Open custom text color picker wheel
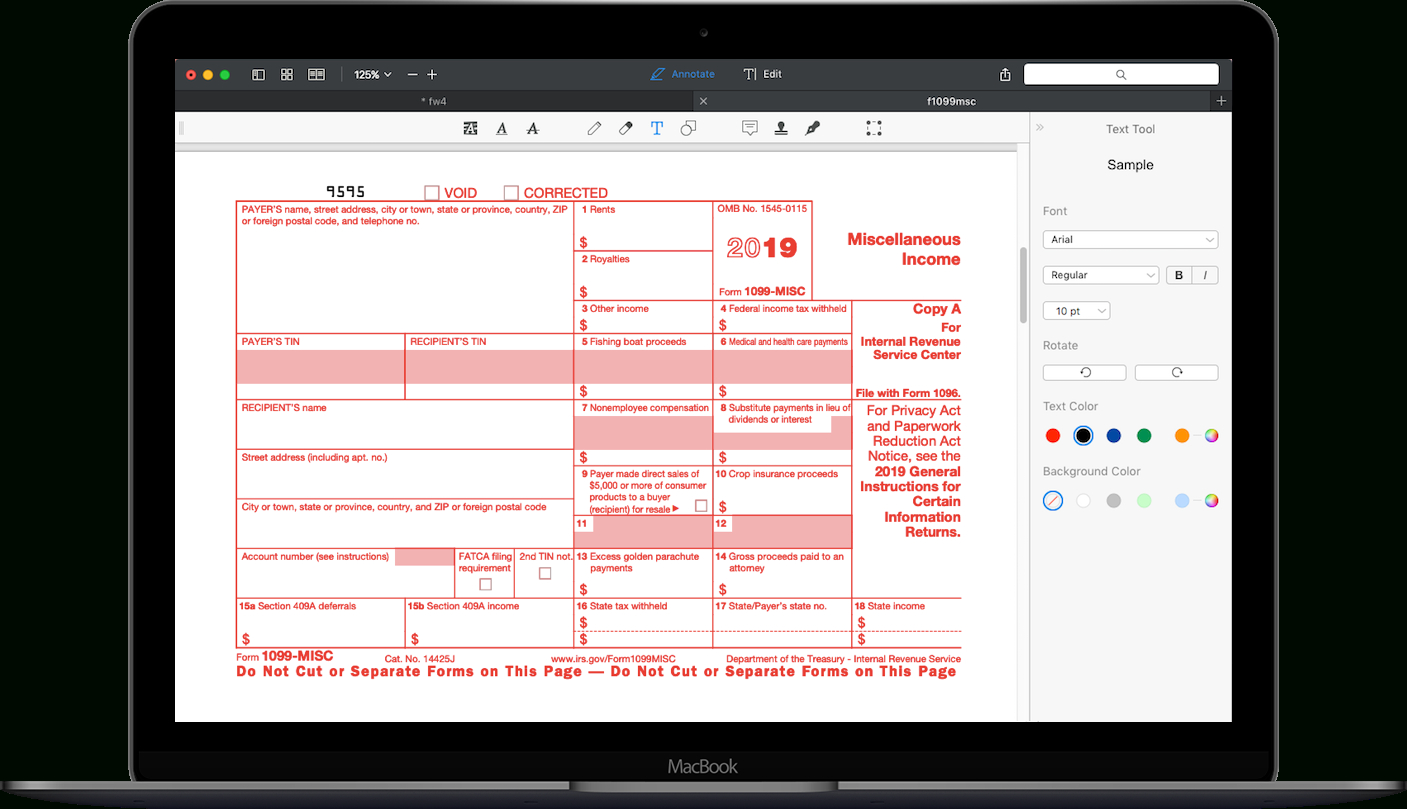Viewport: 1407px width, 809px height. (1211, 436)
